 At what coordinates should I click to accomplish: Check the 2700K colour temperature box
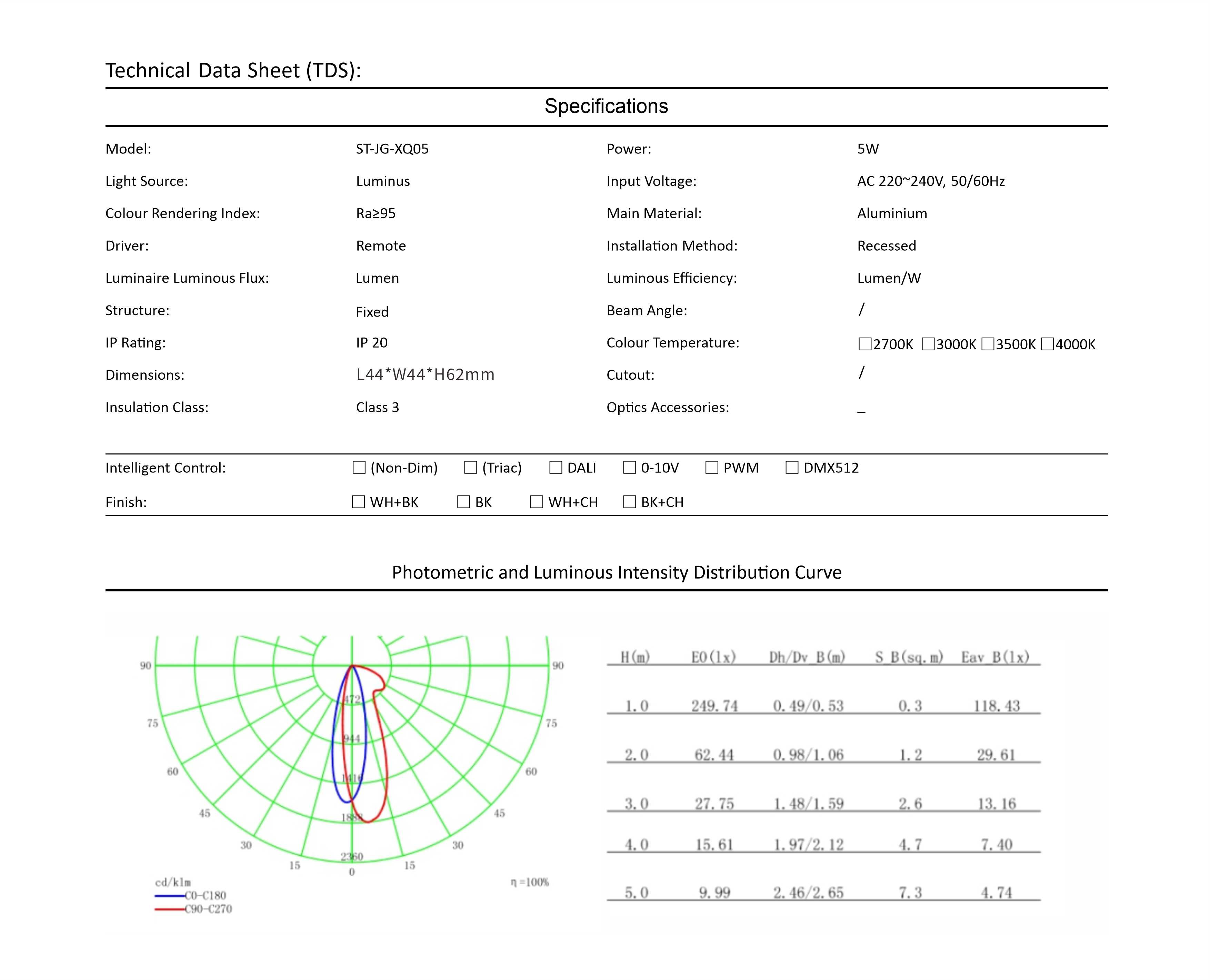click(864, 344)
